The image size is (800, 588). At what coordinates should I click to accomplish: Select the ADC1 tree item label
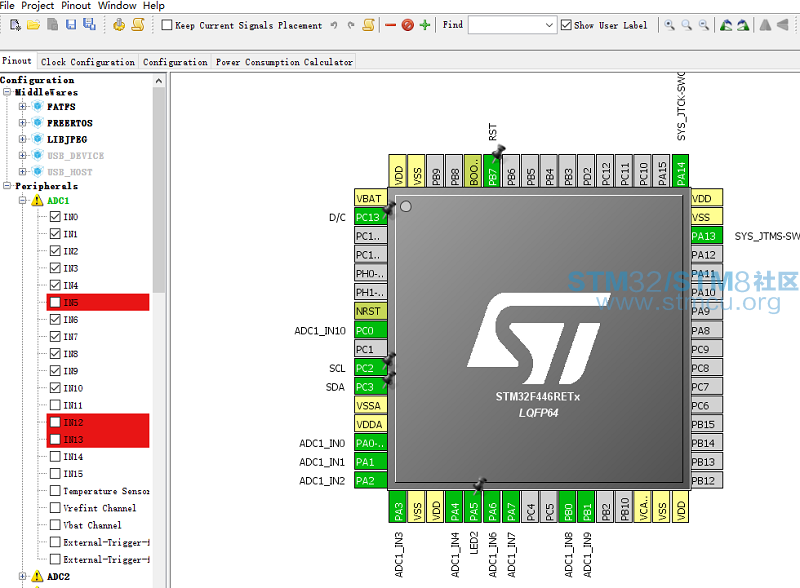[x=58, y=201]
